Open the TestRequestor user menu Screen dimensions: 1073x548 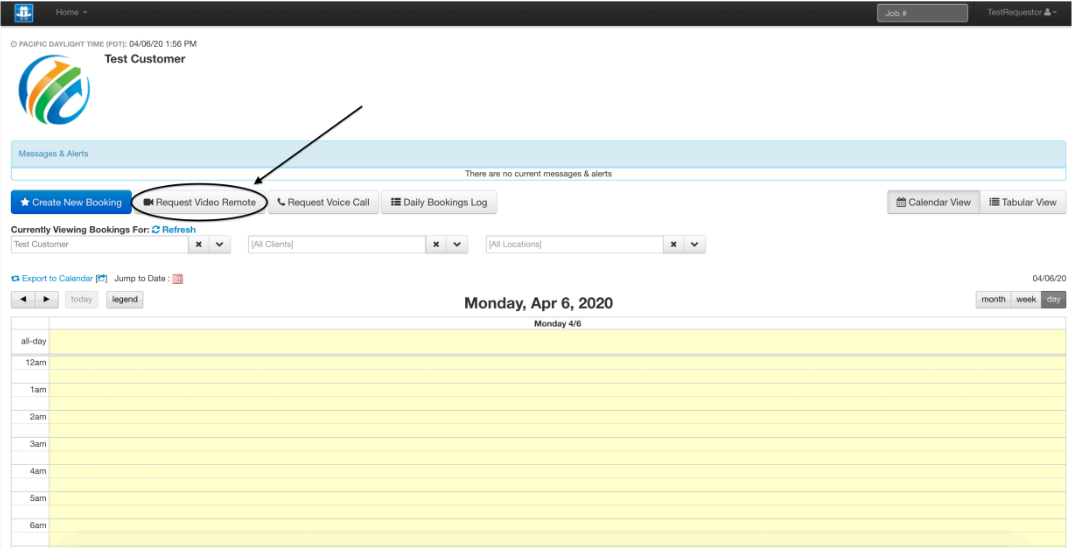click(1021, 12)
